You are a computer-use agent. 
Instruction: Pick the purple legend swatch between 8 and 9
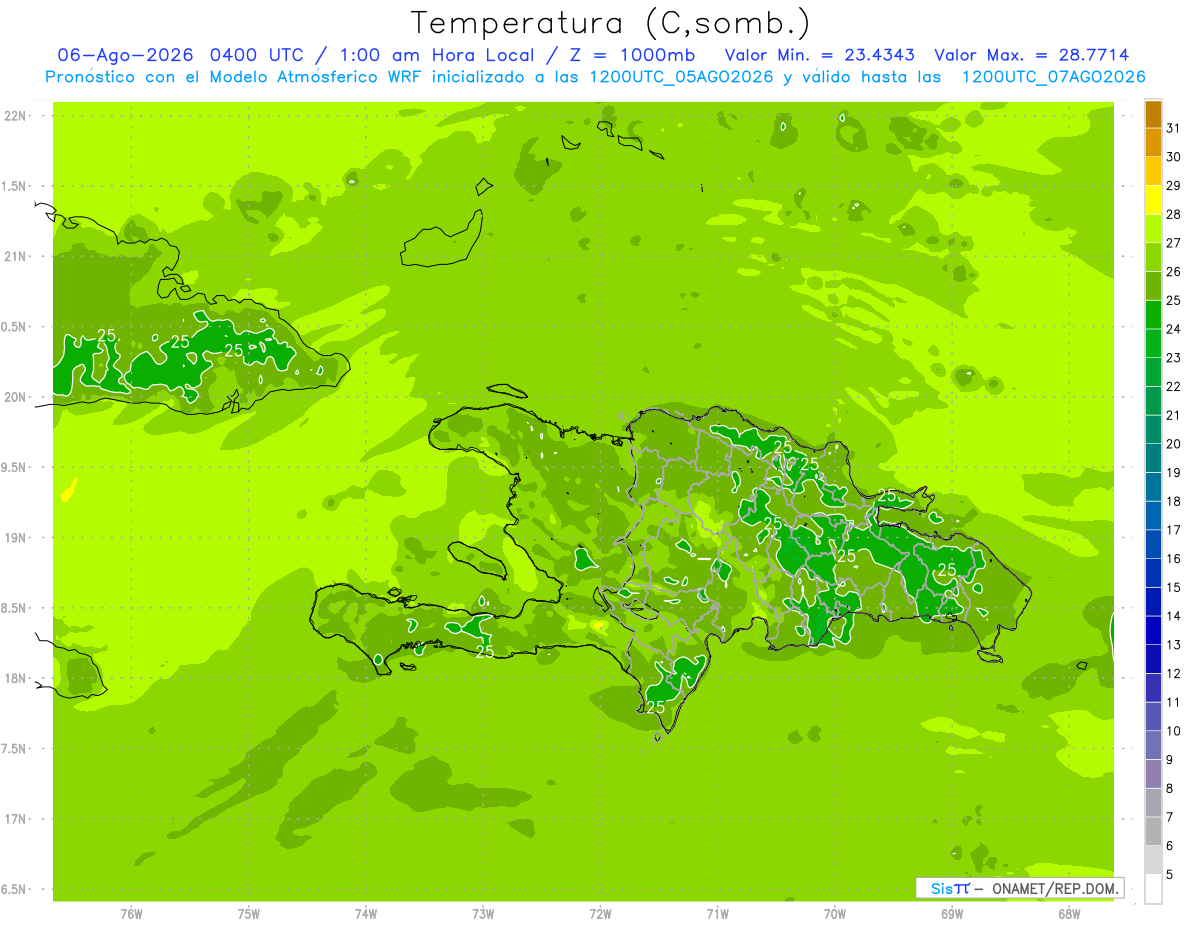point(1153,774)
